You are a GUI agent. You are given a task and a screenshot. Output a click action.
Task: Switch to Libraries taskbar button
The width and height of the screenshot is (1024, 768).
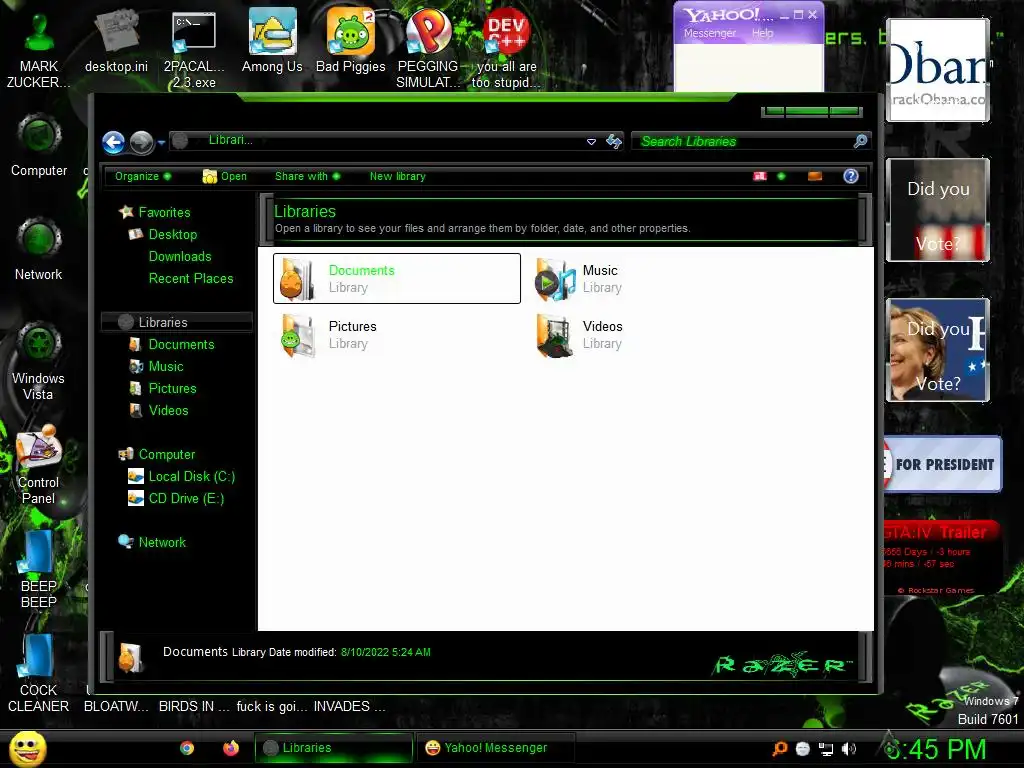coord(334,748)
